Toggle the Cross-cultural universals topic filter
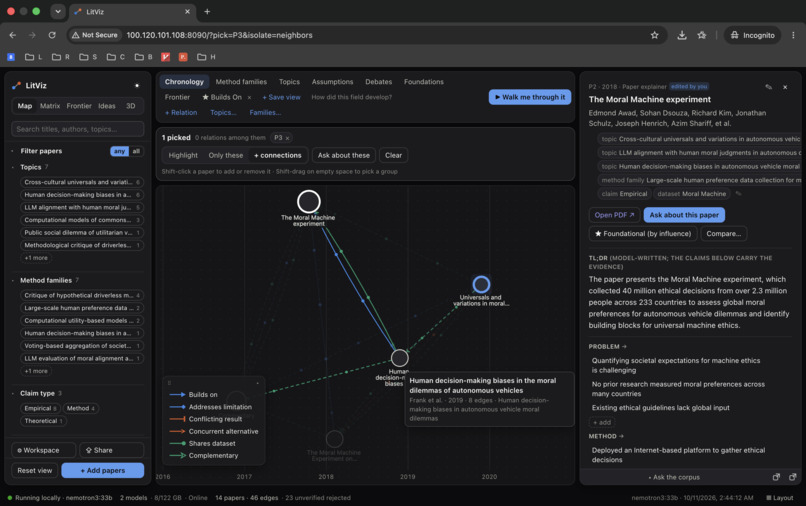The width and height of the screenshot is (806, 506). coord(82,182)
